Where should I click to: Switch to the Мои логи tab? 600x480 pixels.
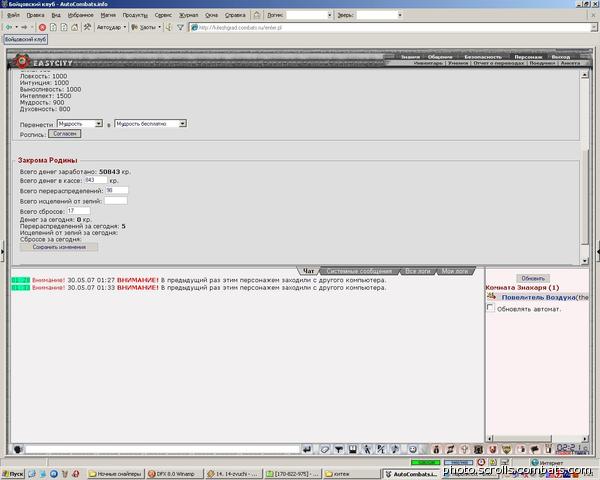[x=455, y=271]
